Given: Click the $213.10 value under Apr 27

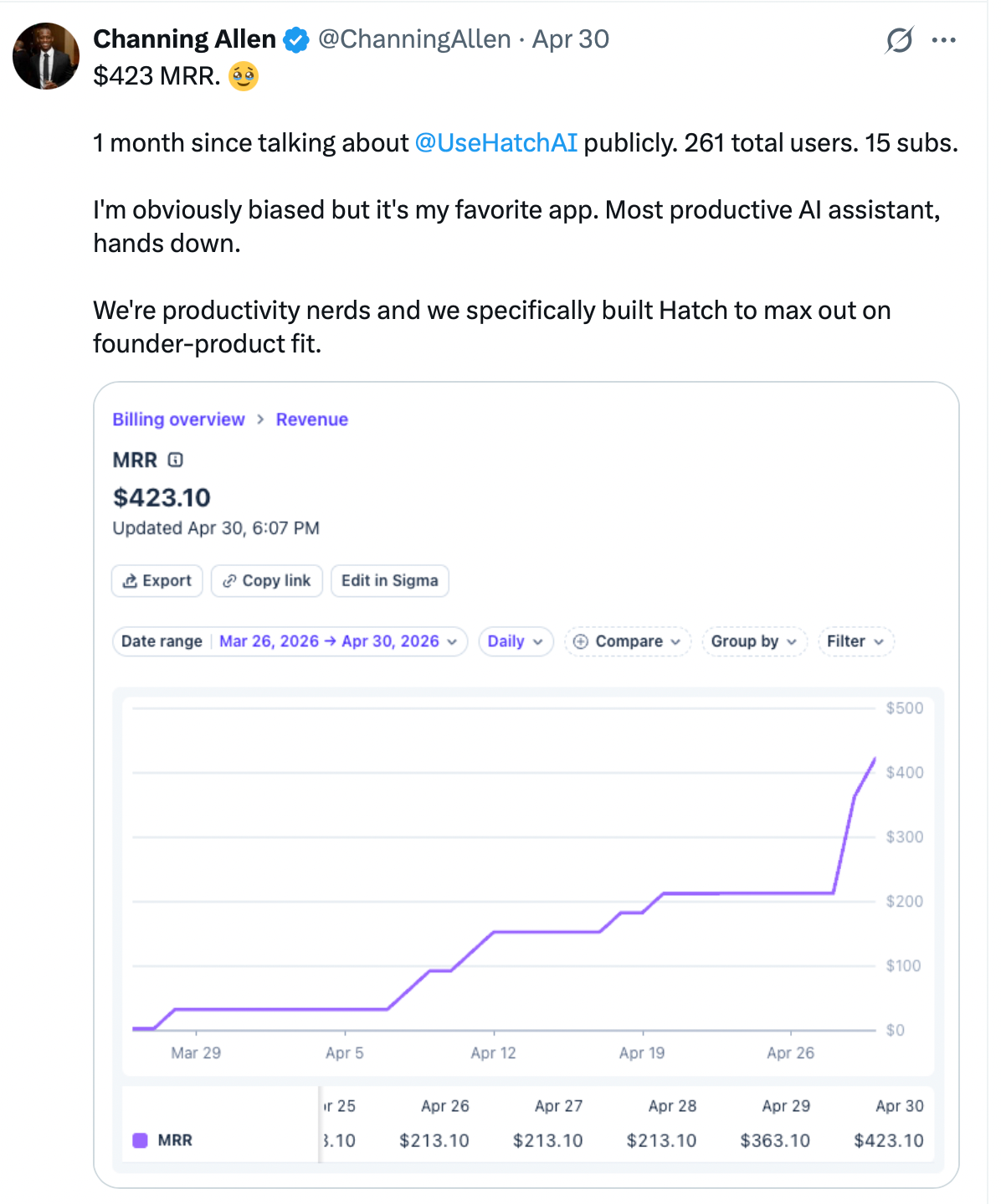Looking at the screenshot, I should pos(547,1140).
